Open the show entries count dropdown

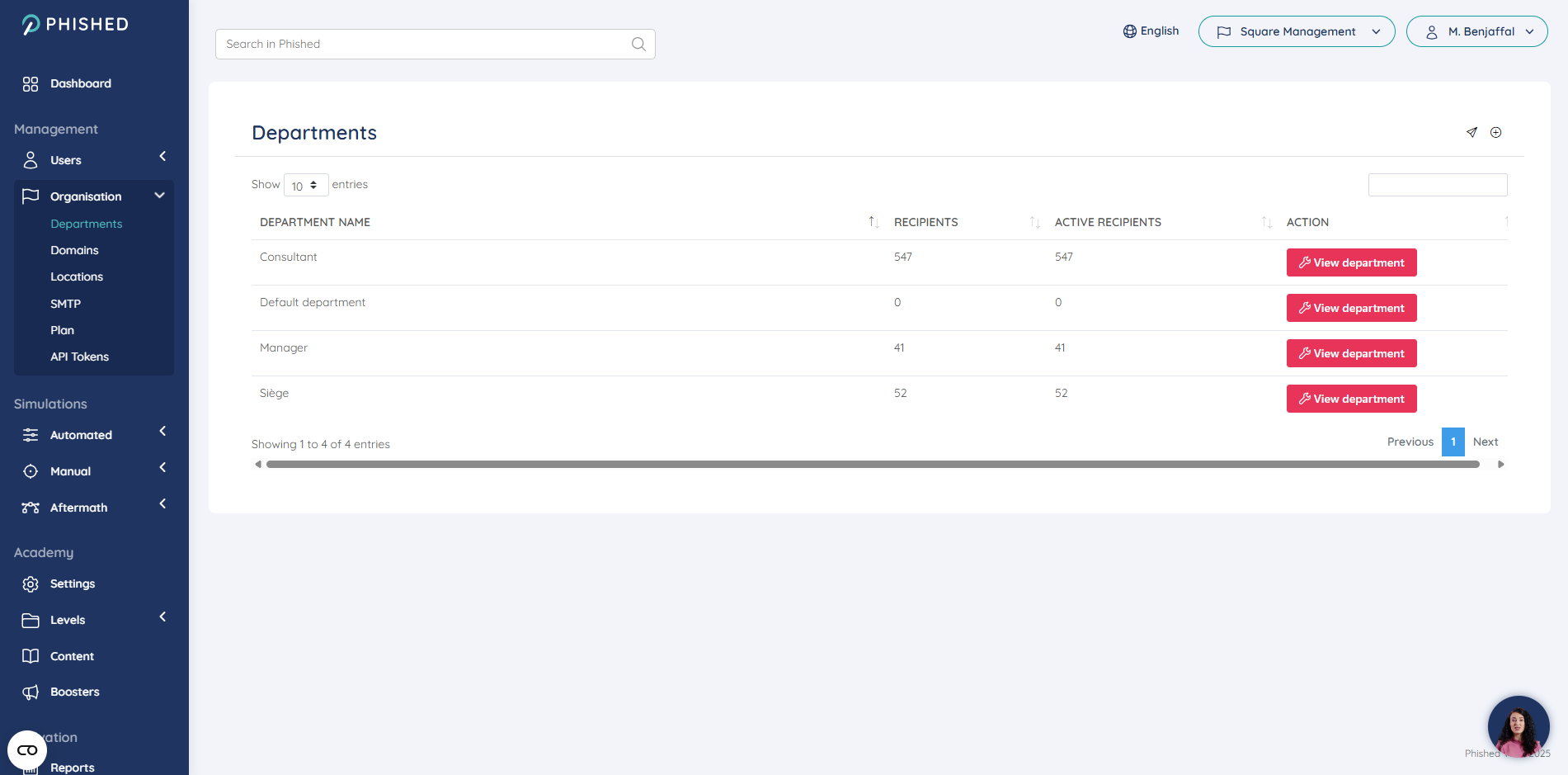point(306,186)
